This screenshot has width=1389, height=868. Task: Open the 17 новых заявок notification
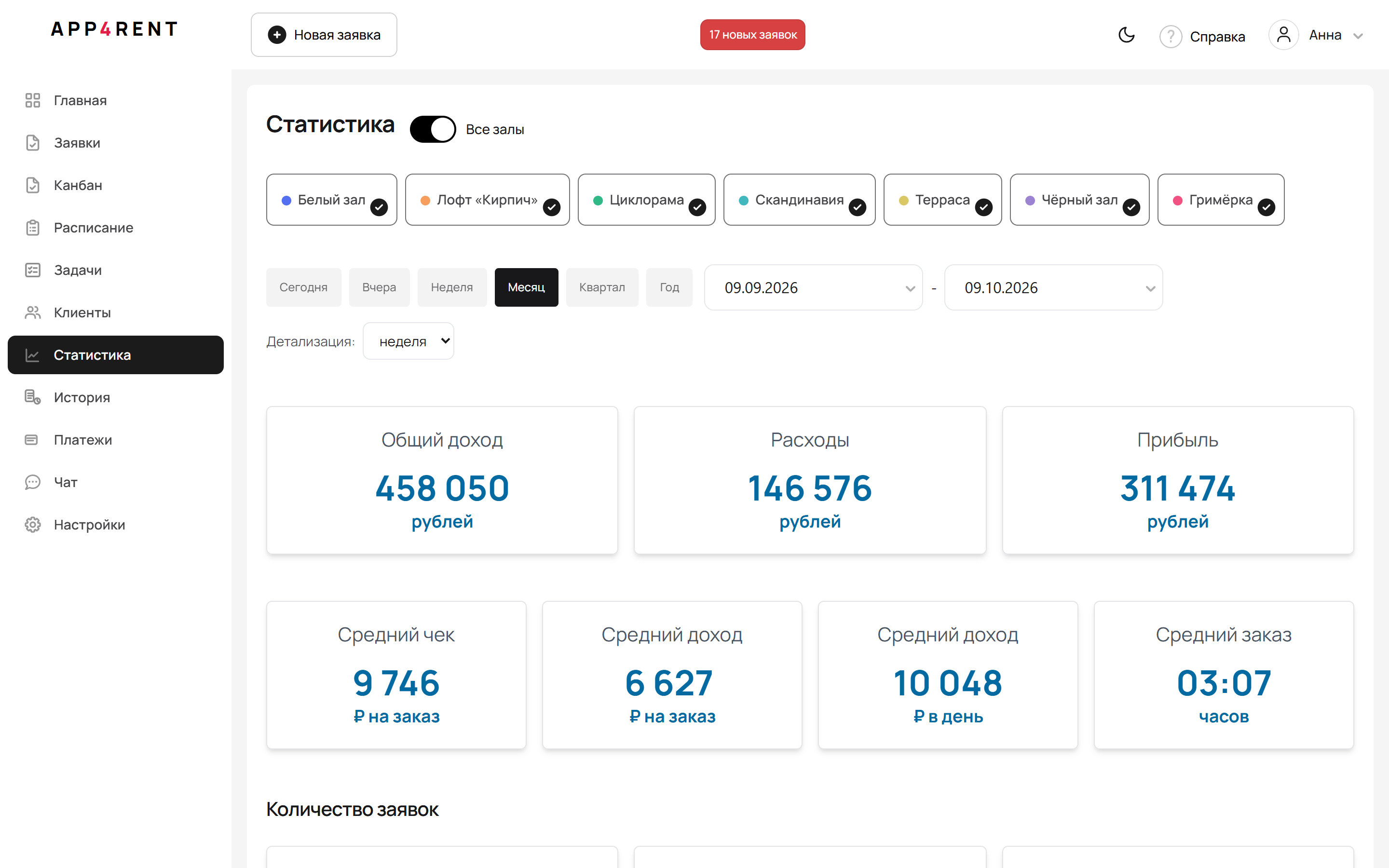752,35
